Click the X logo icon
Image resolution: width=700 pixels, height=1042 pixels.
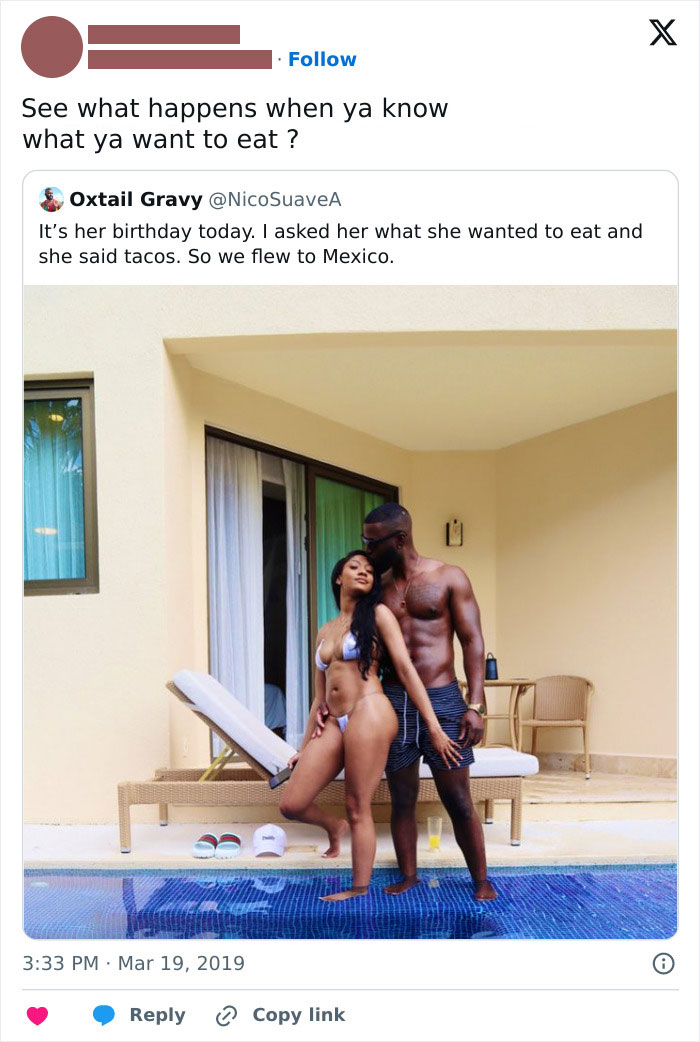tap(662, 33)
